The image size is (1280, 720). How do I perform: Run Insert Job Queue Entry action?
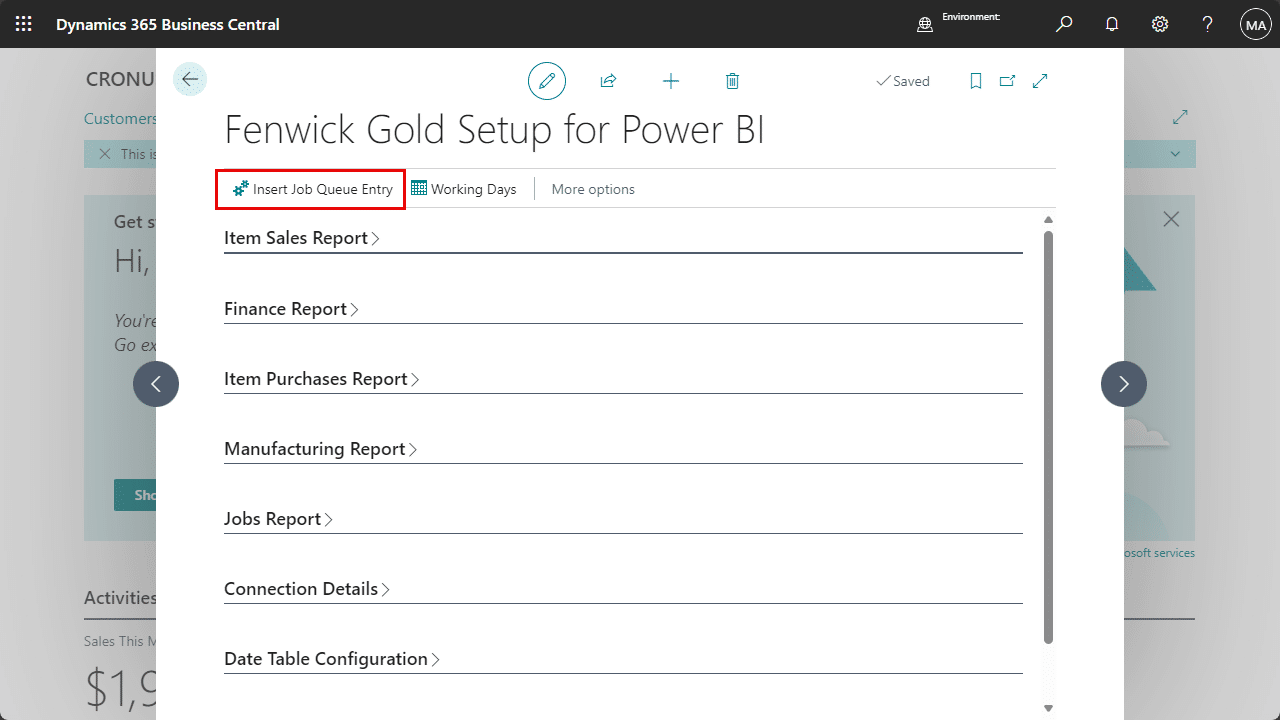[x=312, y=189]
